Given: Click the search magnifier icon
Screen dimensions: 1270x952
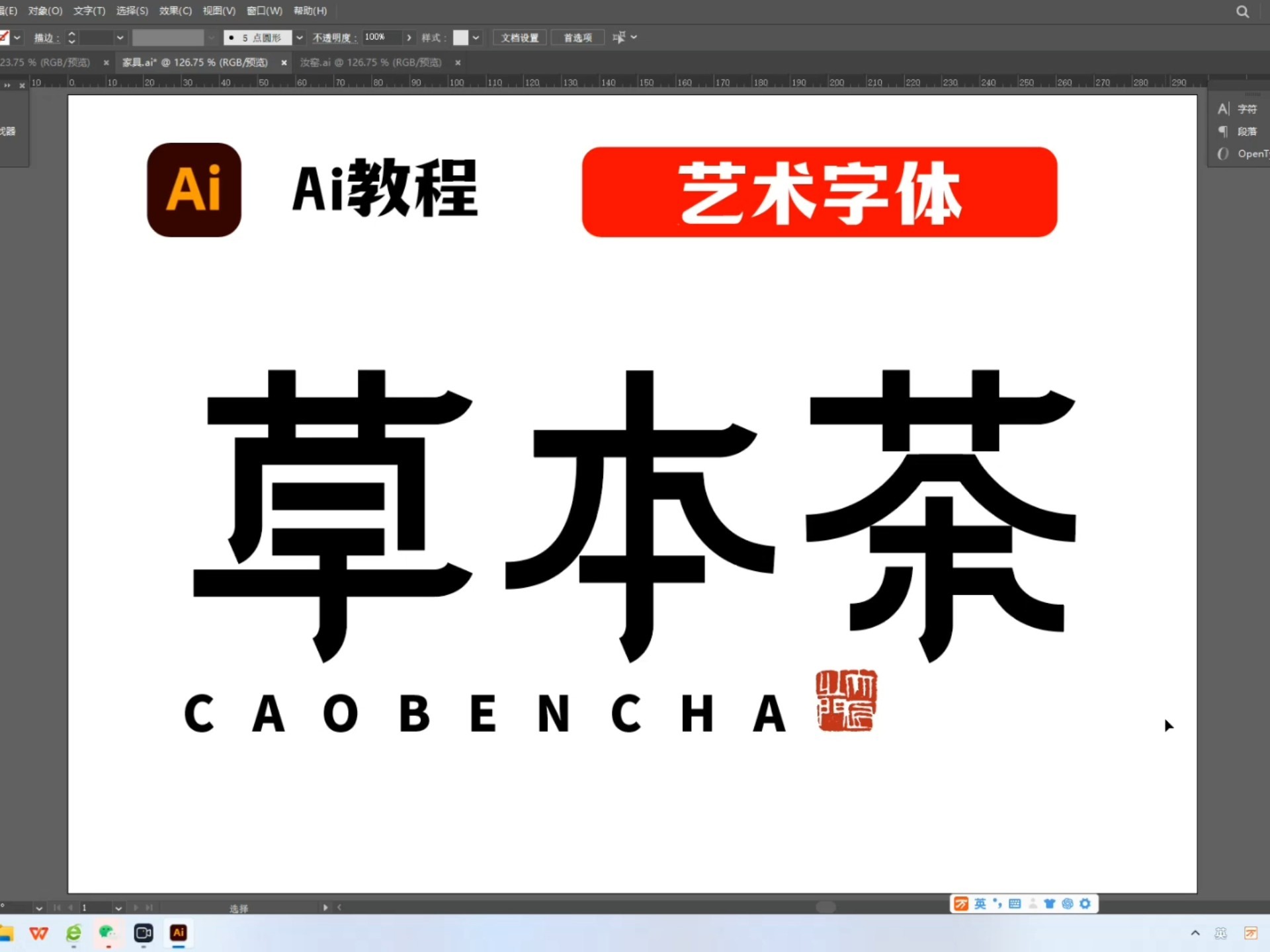Looking at the screenshot, I should point(1242,12).
